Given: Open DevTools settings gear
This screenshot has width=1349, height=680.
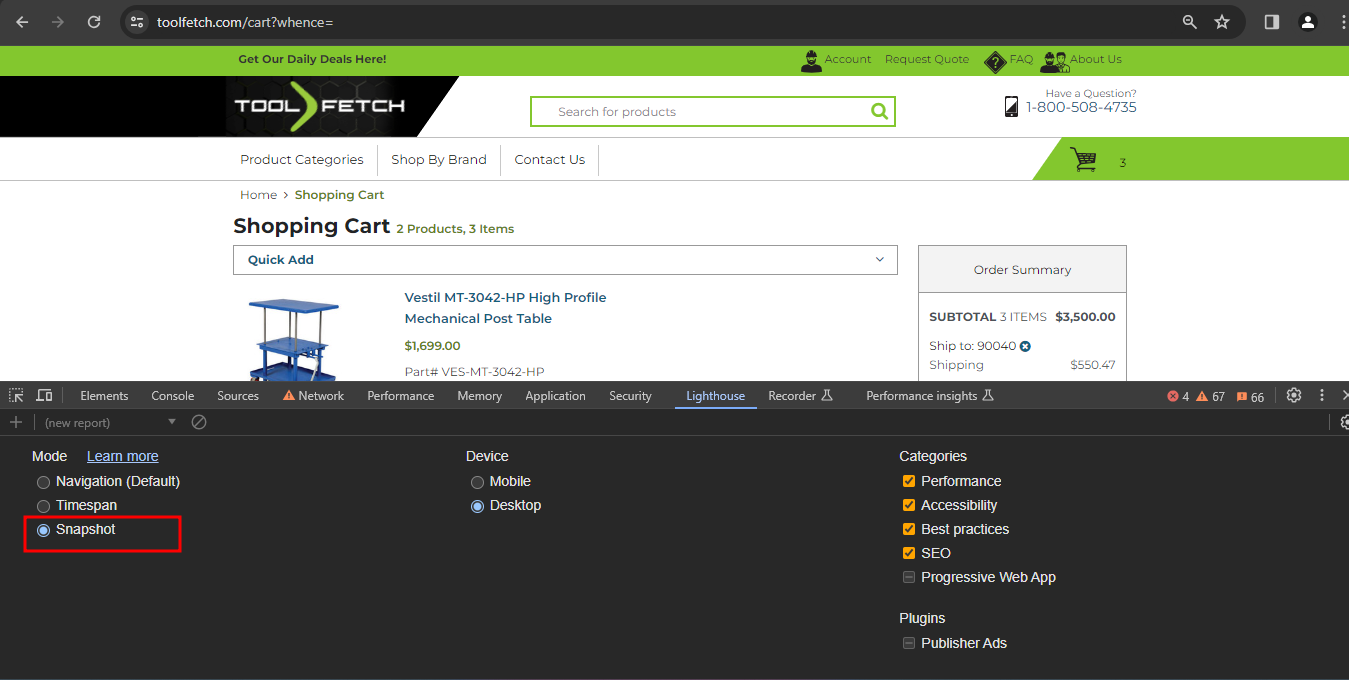Looking at the screenshot, I should (1294, 396).
